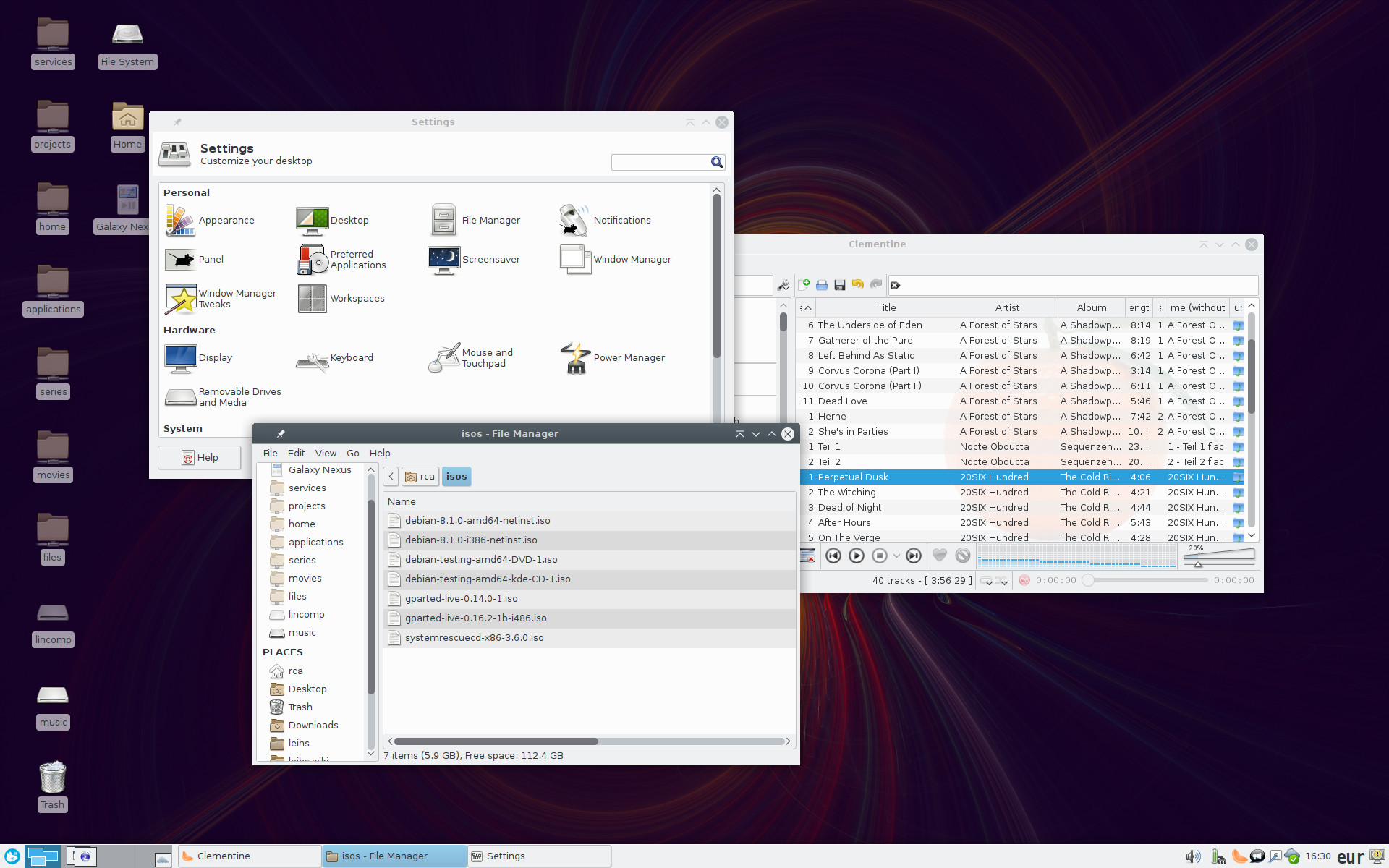Image resolution: width=1389 pixels, height=868 pixels.
Task: Open Screensaver settings
Action: click(474, 260)
